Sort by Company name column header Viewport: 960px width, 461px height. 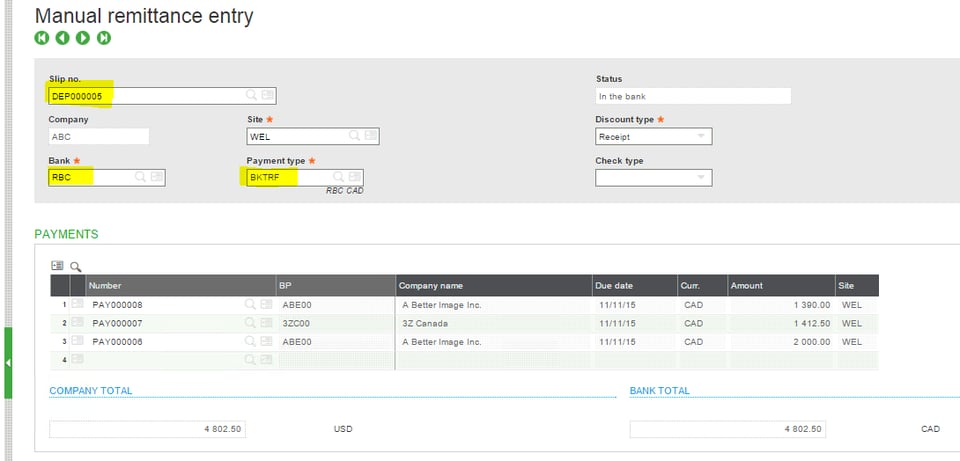tap(493, 285)
